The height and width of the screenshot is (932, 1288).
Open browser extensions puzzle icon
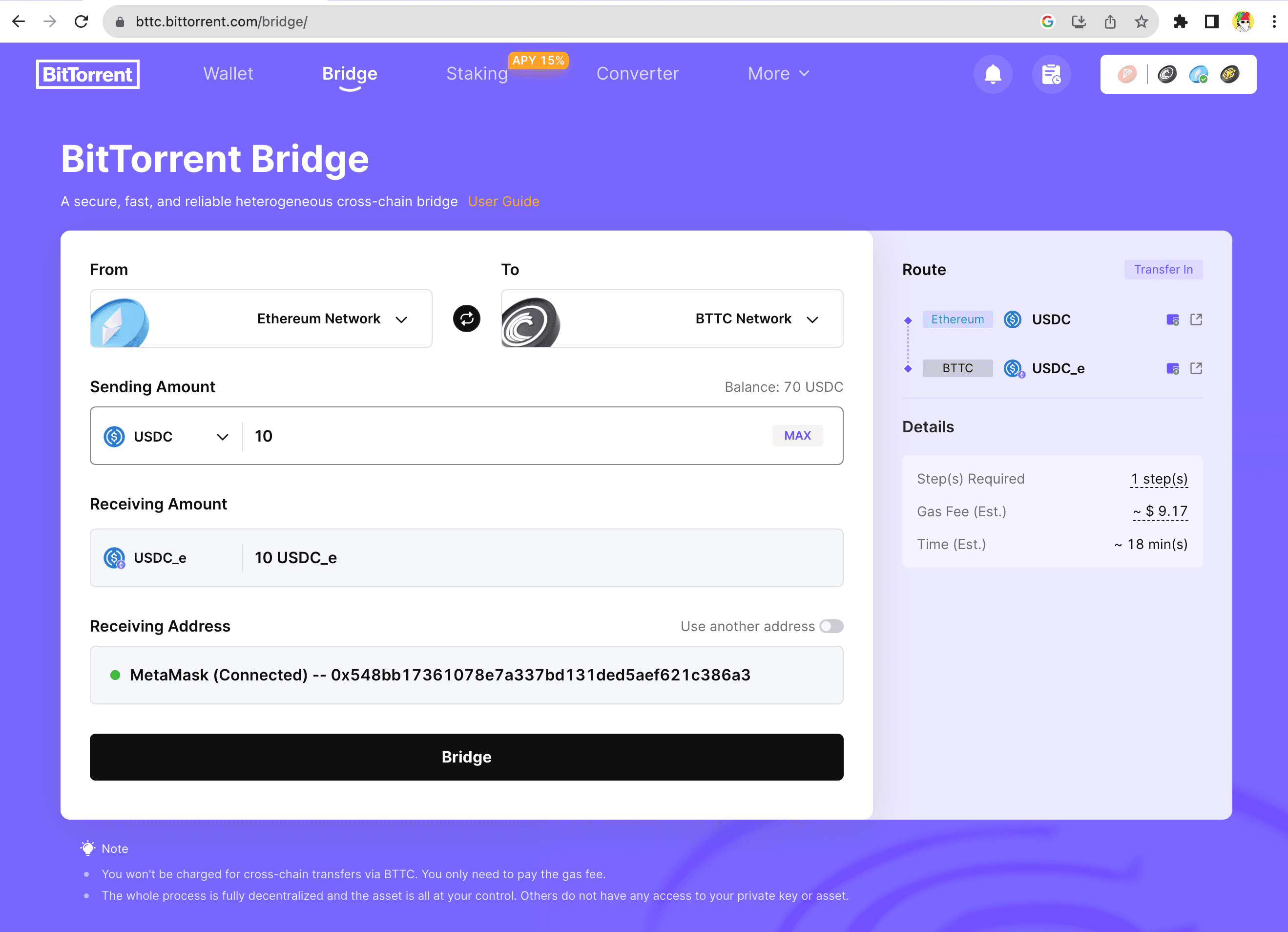point(1180,21)
